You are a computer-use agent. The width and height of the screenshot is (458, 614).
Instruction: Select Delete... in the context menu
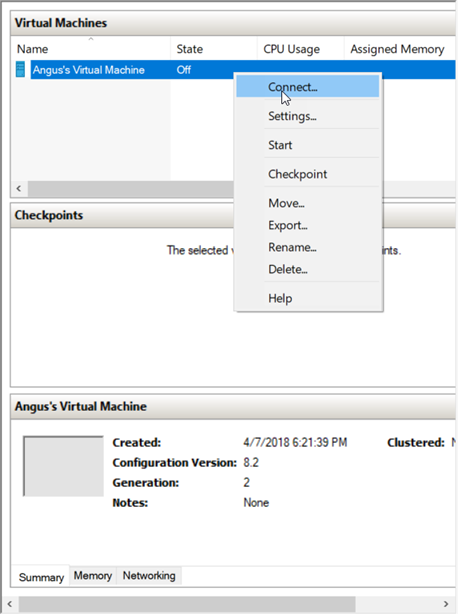coord(308,269)
